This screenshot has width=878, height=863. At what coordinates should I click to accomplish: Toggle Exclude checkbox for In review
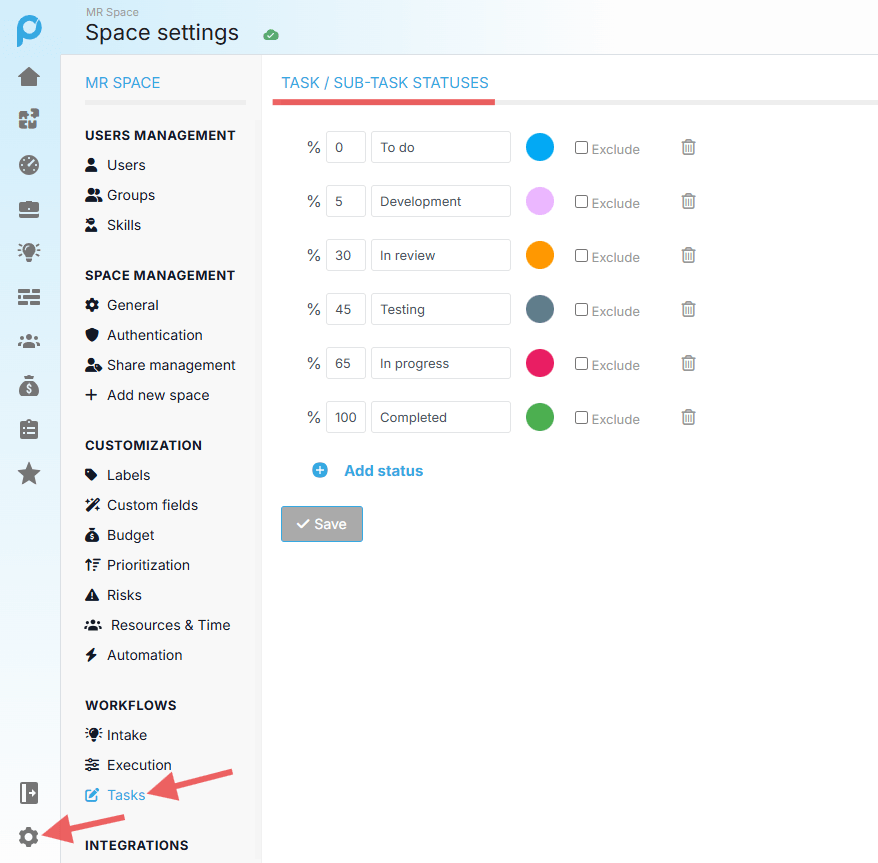tap(581, 256)
